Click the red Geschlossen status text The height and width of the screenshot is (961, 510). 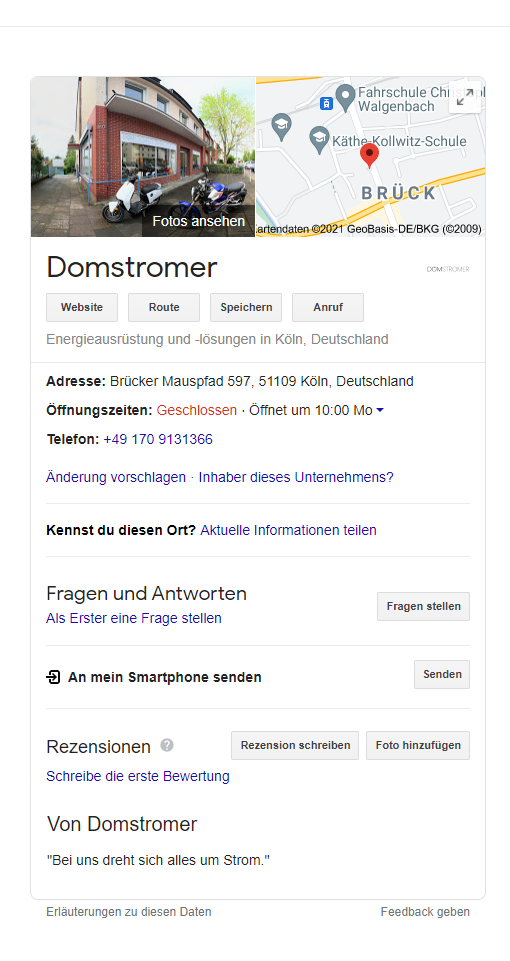pos(197,411)
